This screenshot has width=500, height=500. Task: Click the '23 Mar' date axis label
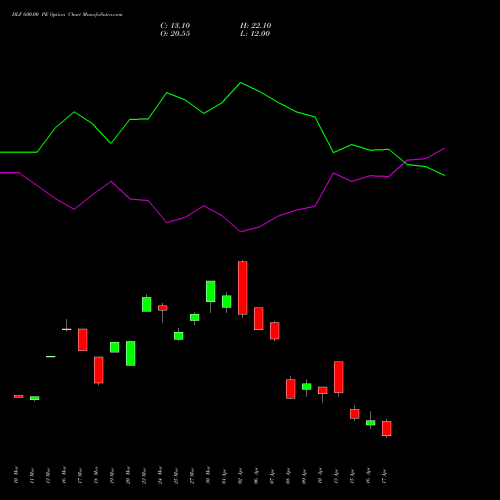(x=144, y=475)
